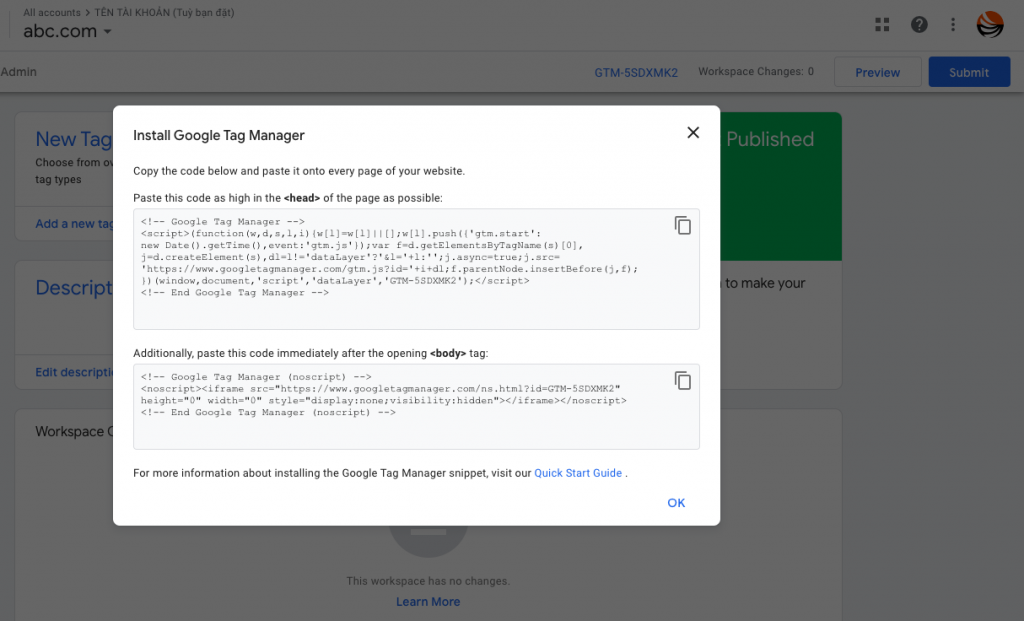The image size is (1024, 621).
Task: Click inside the body noscript code box
Action: [x=416, y=407]
